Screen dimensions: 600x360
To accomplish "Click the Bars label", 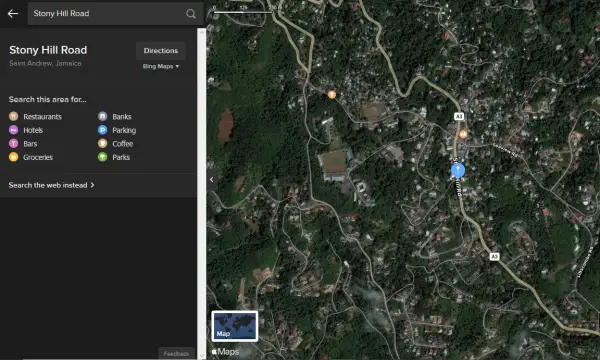I will [x=30, y=144].
